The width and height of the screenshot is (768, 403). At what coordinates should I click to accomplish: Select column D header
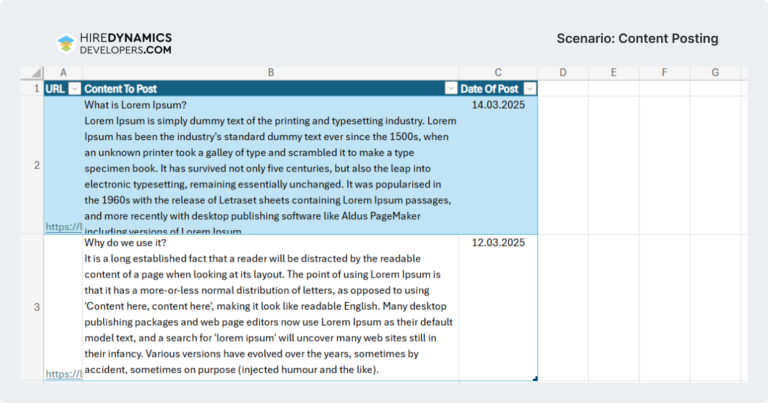563,73
